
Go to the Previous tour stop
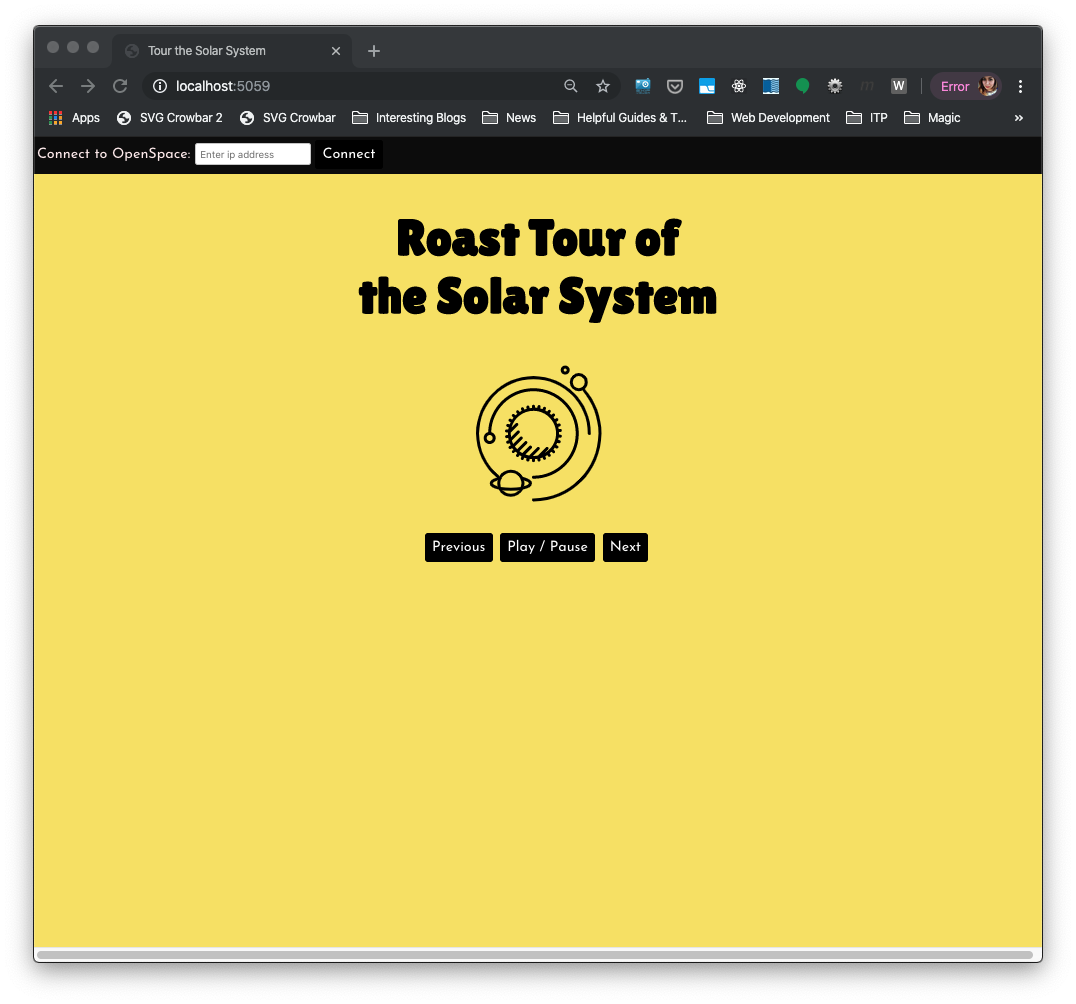pos(458,547)
